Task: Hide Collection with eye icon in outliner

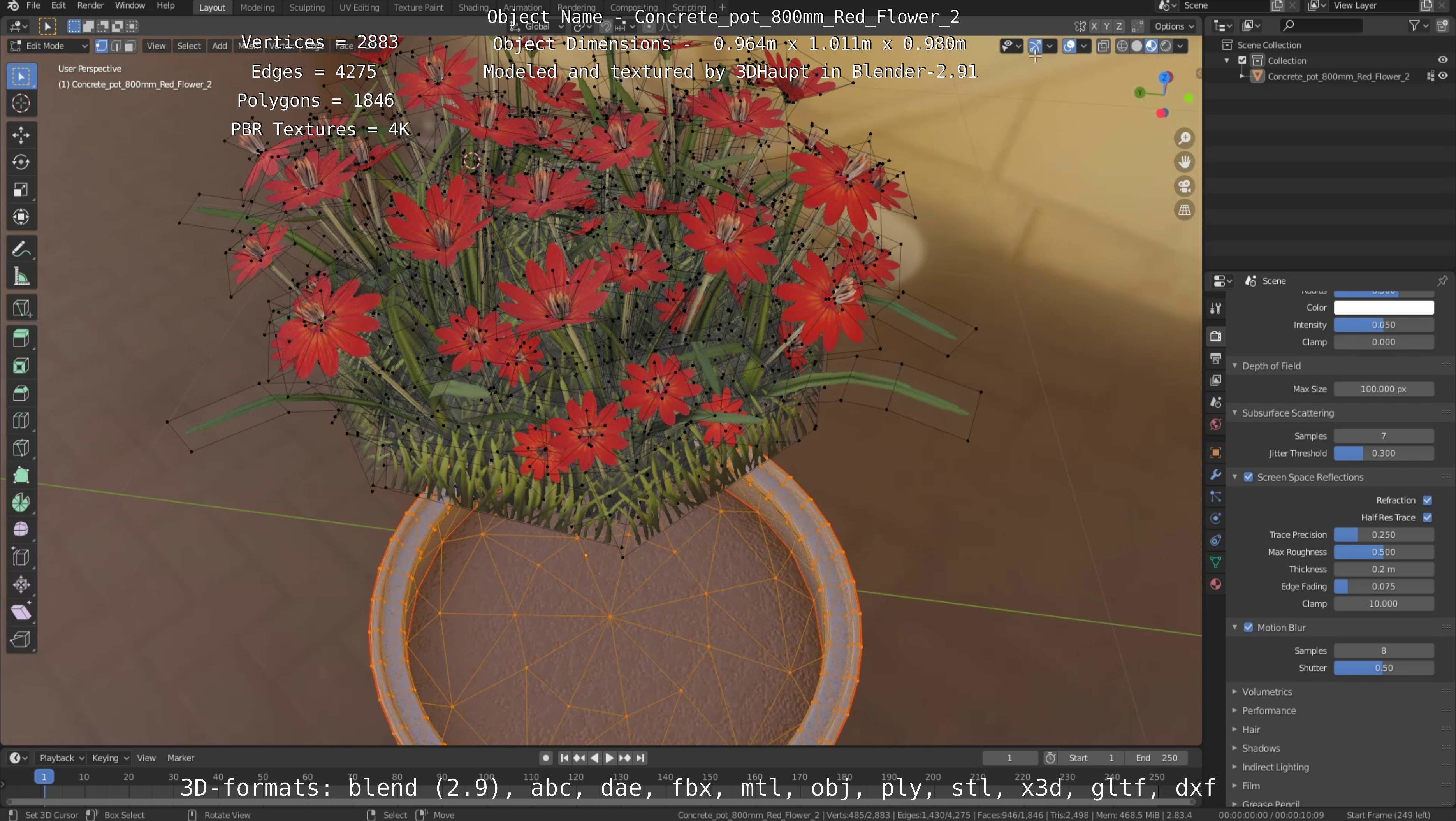Action: (x=1442, y=60)
